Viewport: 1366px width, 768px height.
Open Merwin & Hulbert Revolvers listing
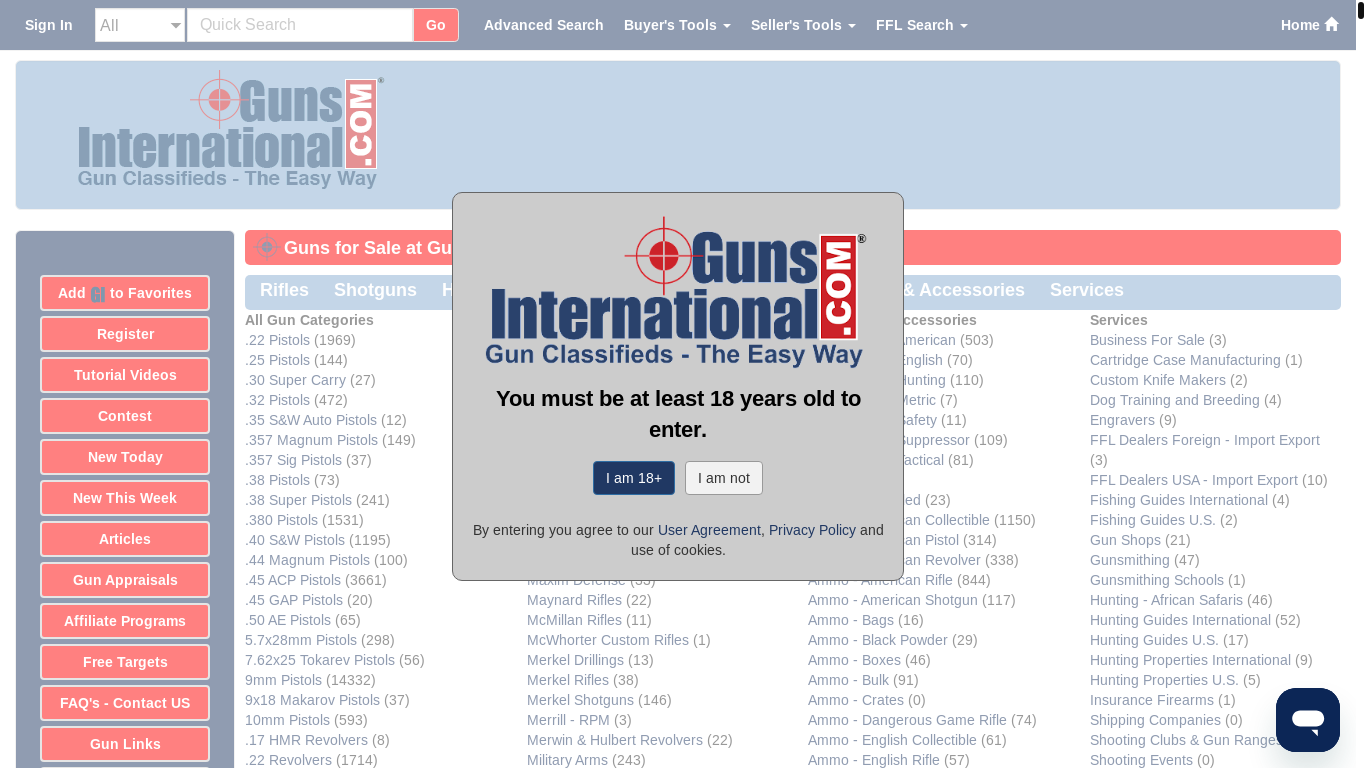pos(615,740)
